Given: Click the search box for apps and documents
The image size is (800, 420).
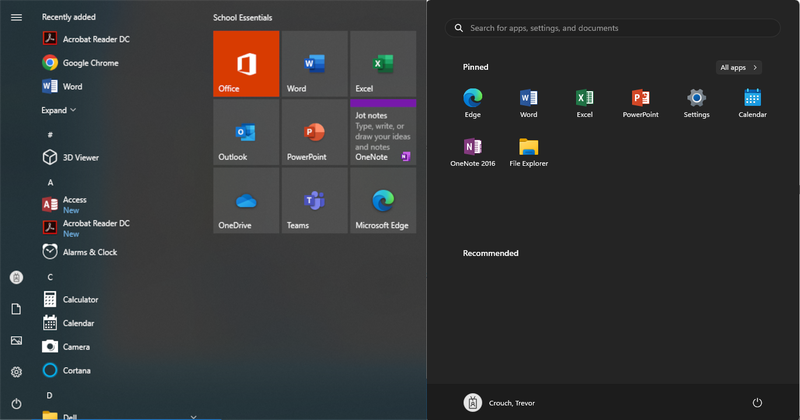Looking at the screenshot, I should [x=613, y=28].
